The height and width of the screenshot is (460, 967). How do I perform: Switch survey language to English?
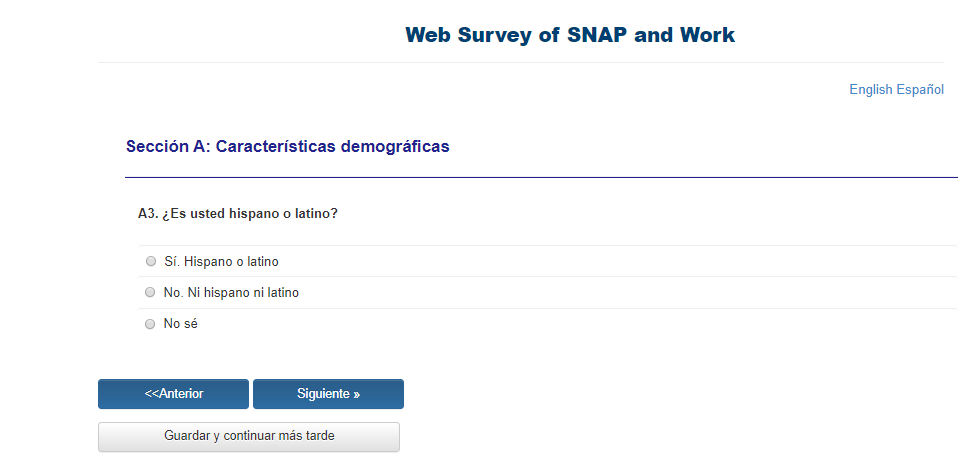(x=870, y=90)
